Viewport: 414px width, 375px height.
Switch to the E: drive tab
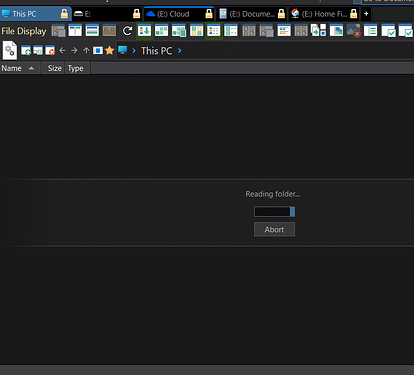point(107,14)
